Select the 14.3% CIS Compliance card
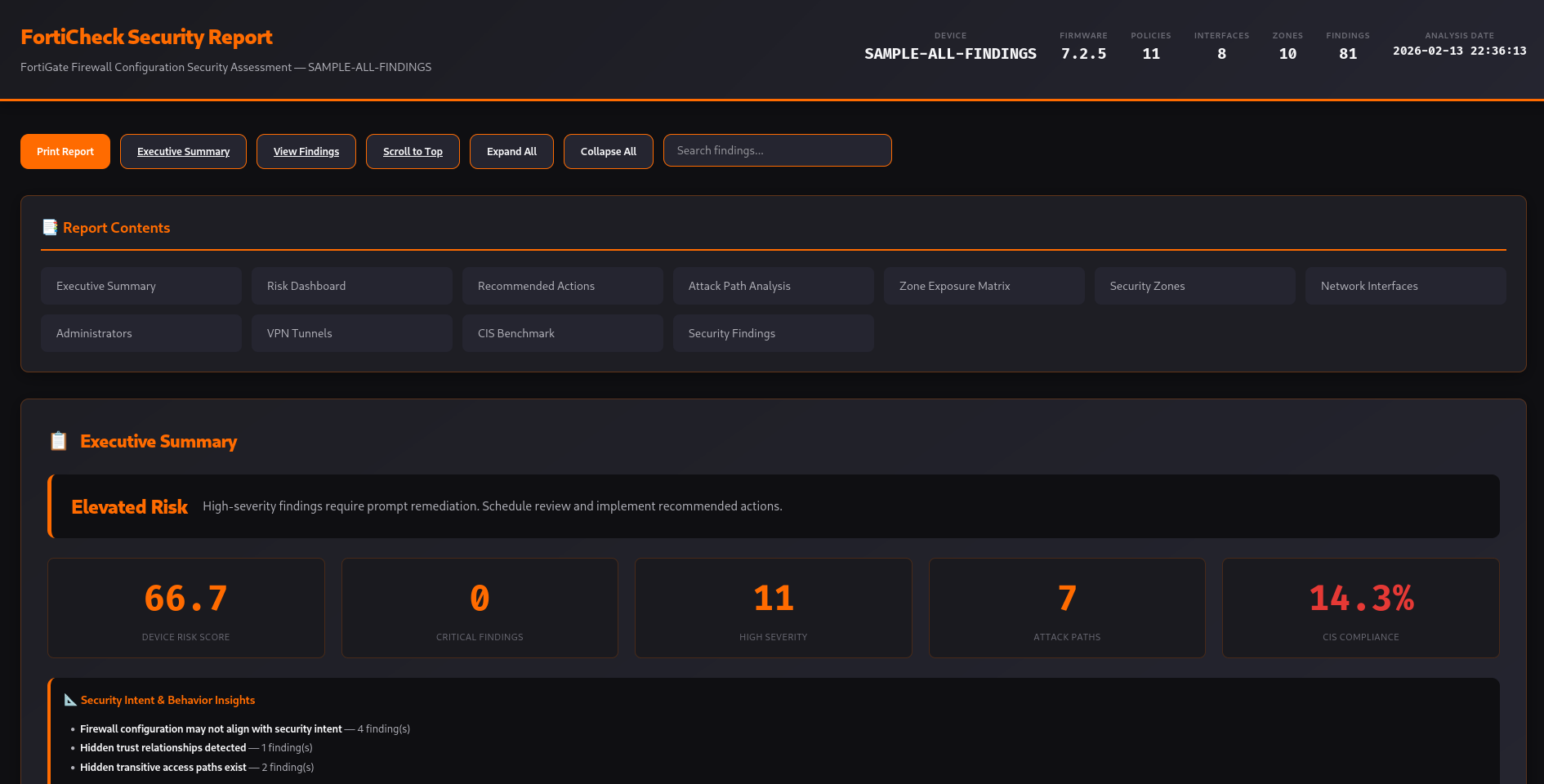1544x784 pixels. click(x=1361, y=608)
